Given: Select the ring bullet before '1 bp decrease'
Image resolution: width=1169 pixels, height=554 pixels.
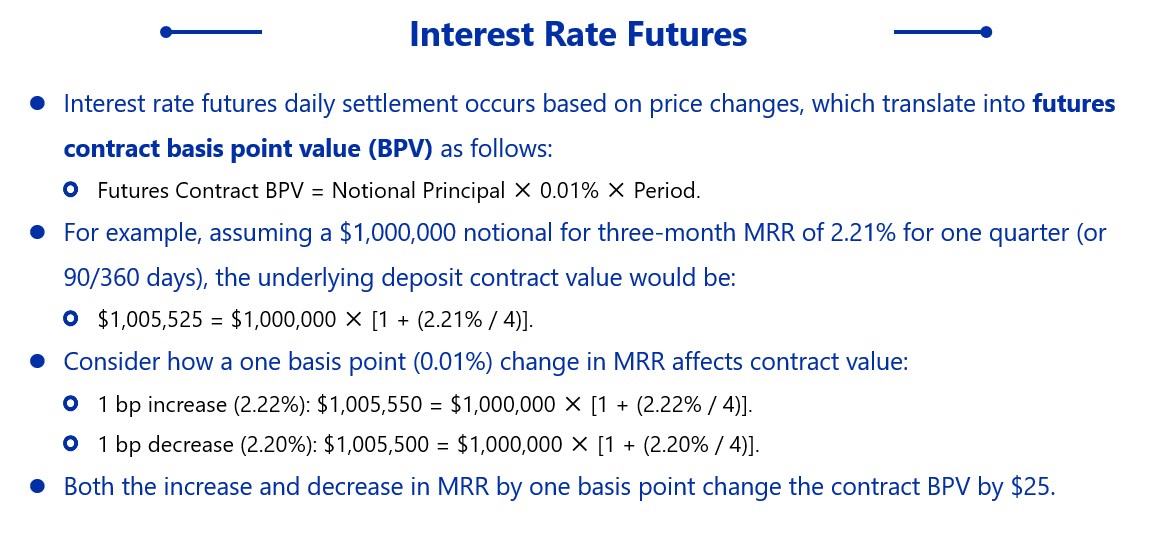Looking at the screenshot, I should (71, 444).
